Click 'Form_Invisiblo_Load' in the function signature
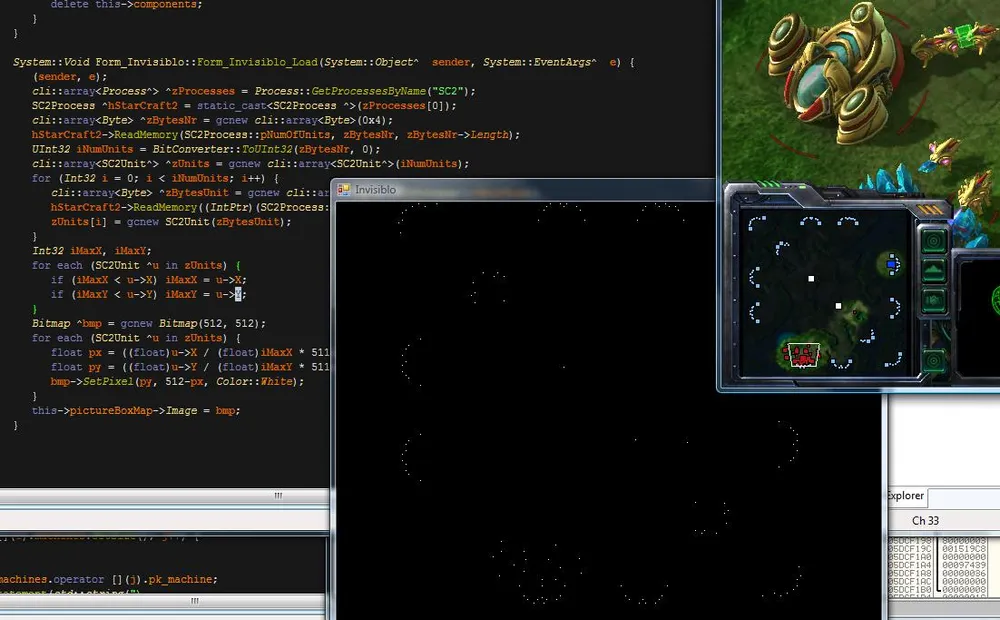The image size is (1000, 620). pos(257,62)
